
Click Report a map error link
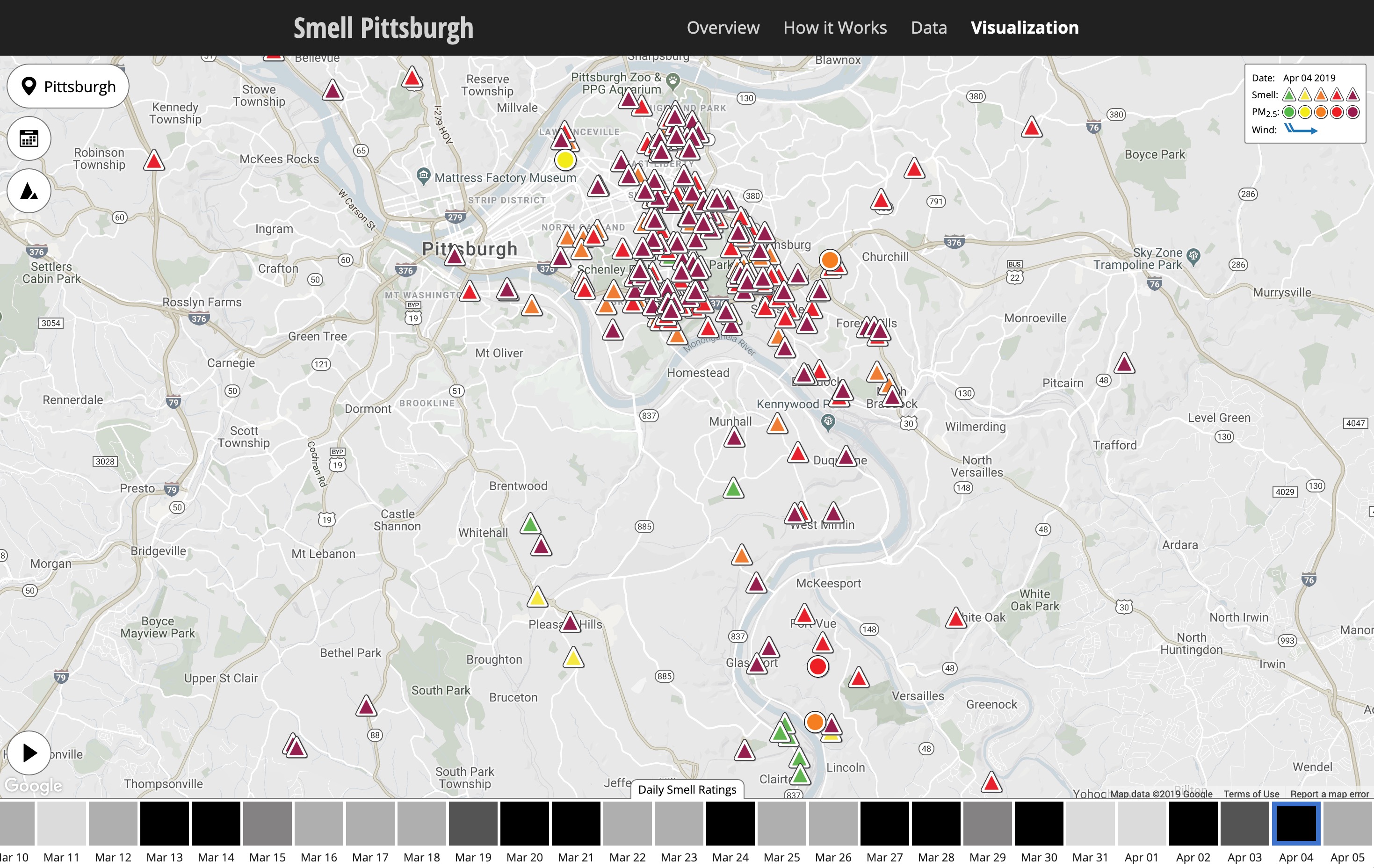pos(1329,794)
